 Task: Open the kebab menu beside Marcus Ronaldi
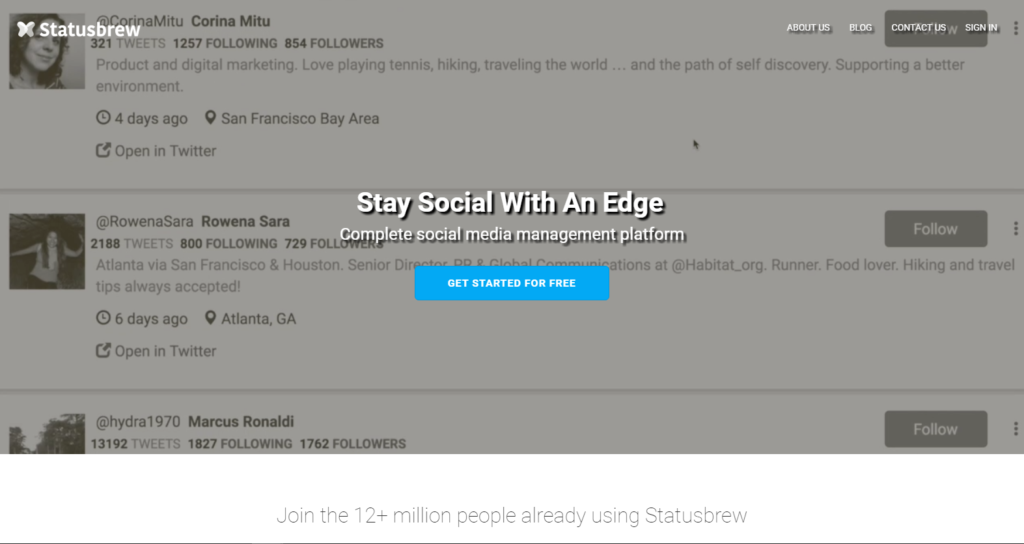(1016, 428)
